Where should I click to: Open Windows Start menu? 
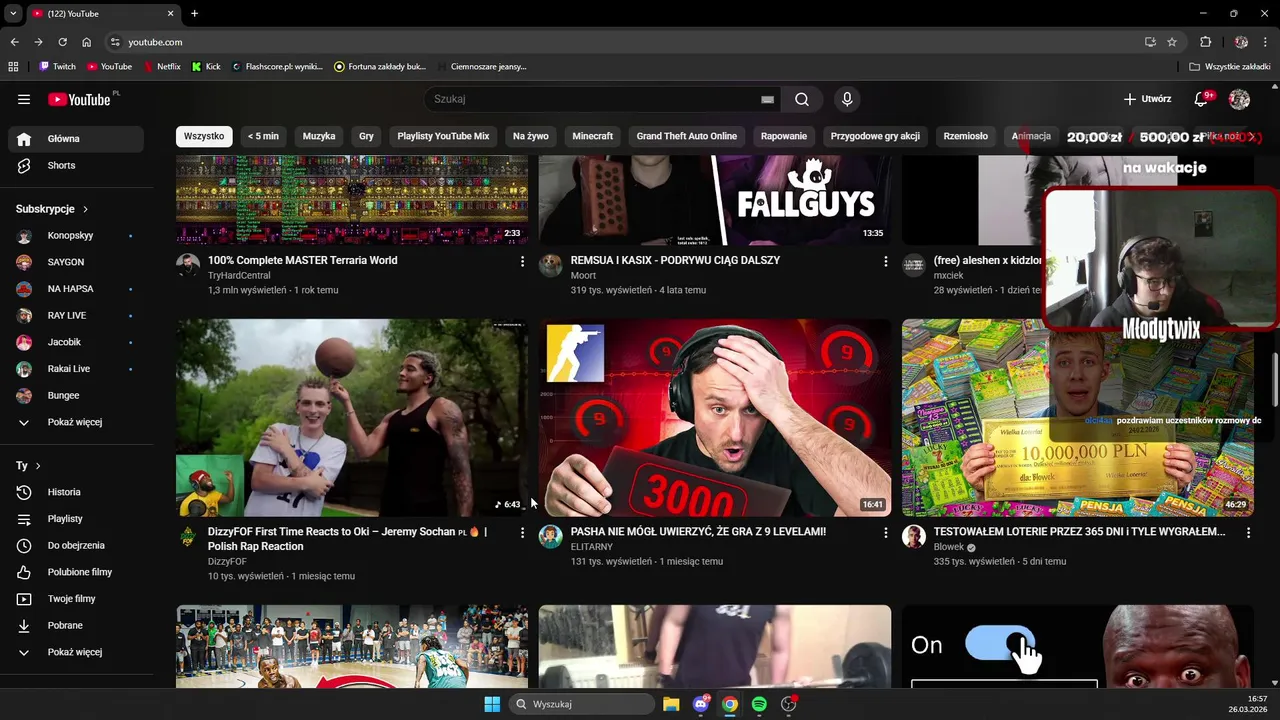pos(492,704)
